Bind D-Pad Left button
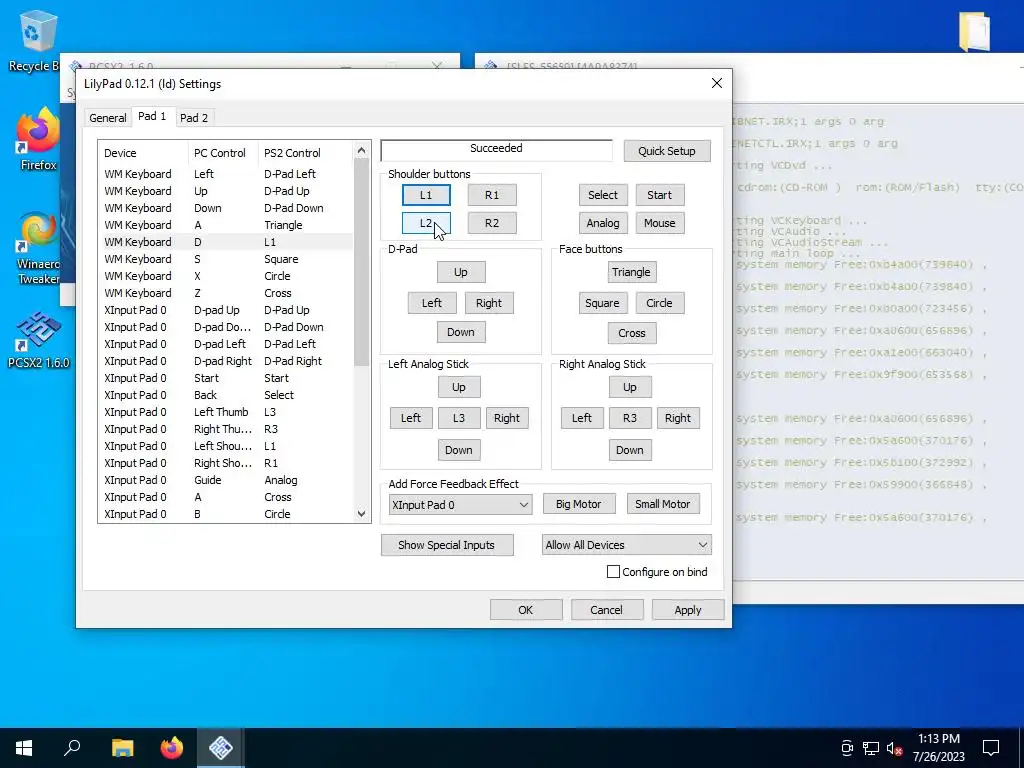Image resolution: width=1024 pixels, height=768 pixels. point(432,302)
